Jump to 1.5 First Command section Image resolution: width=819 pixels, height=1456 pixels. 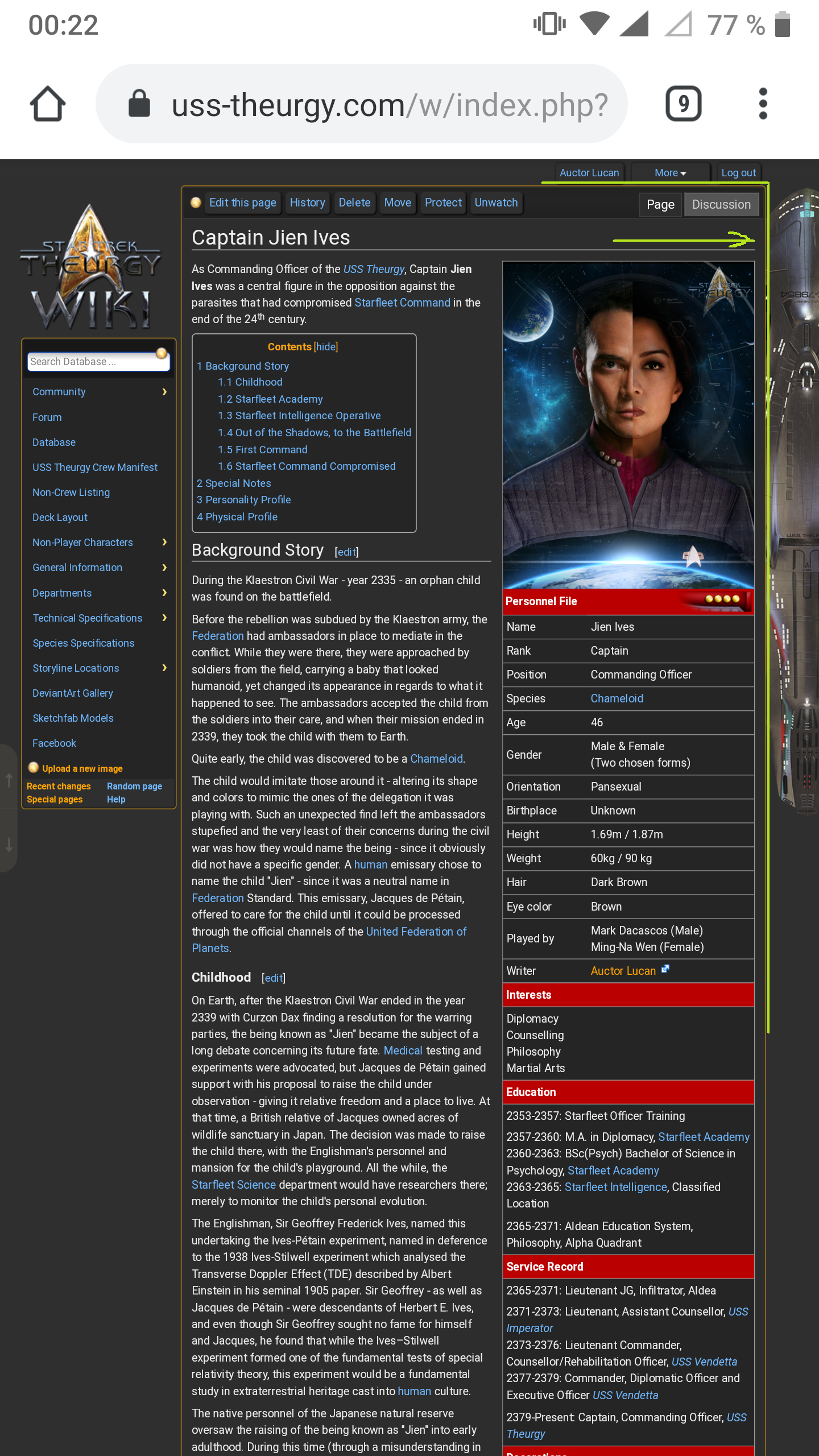pos(262,450)
